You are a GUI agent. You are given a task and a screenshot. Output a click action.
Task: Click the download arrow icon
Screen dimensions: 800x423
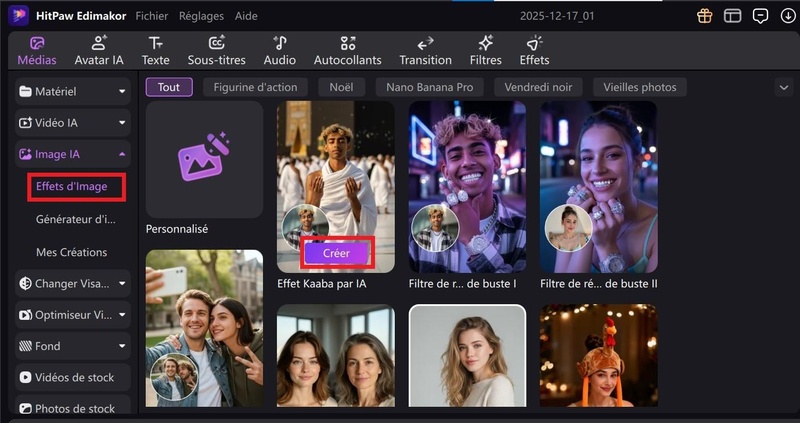click(788, 16)
